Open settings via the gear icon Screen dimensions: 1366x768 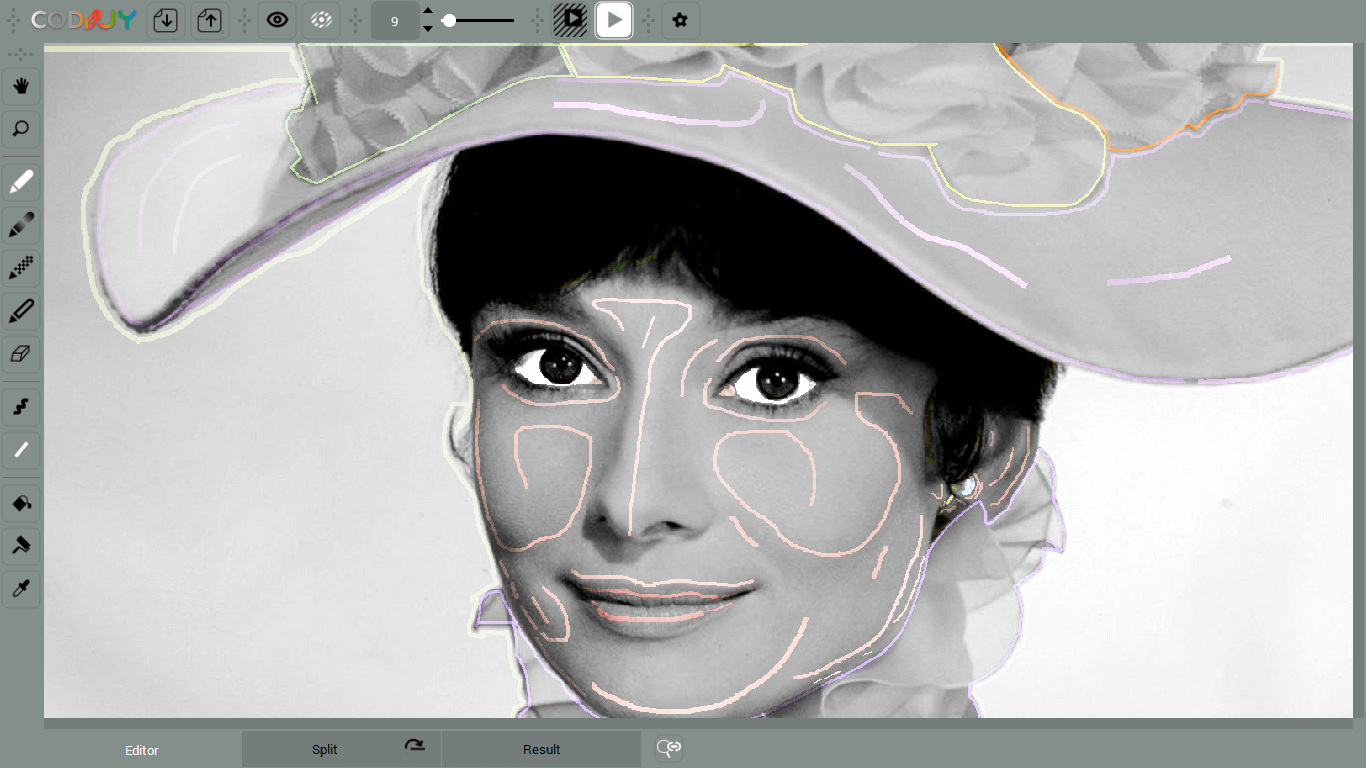coord(680,20)
